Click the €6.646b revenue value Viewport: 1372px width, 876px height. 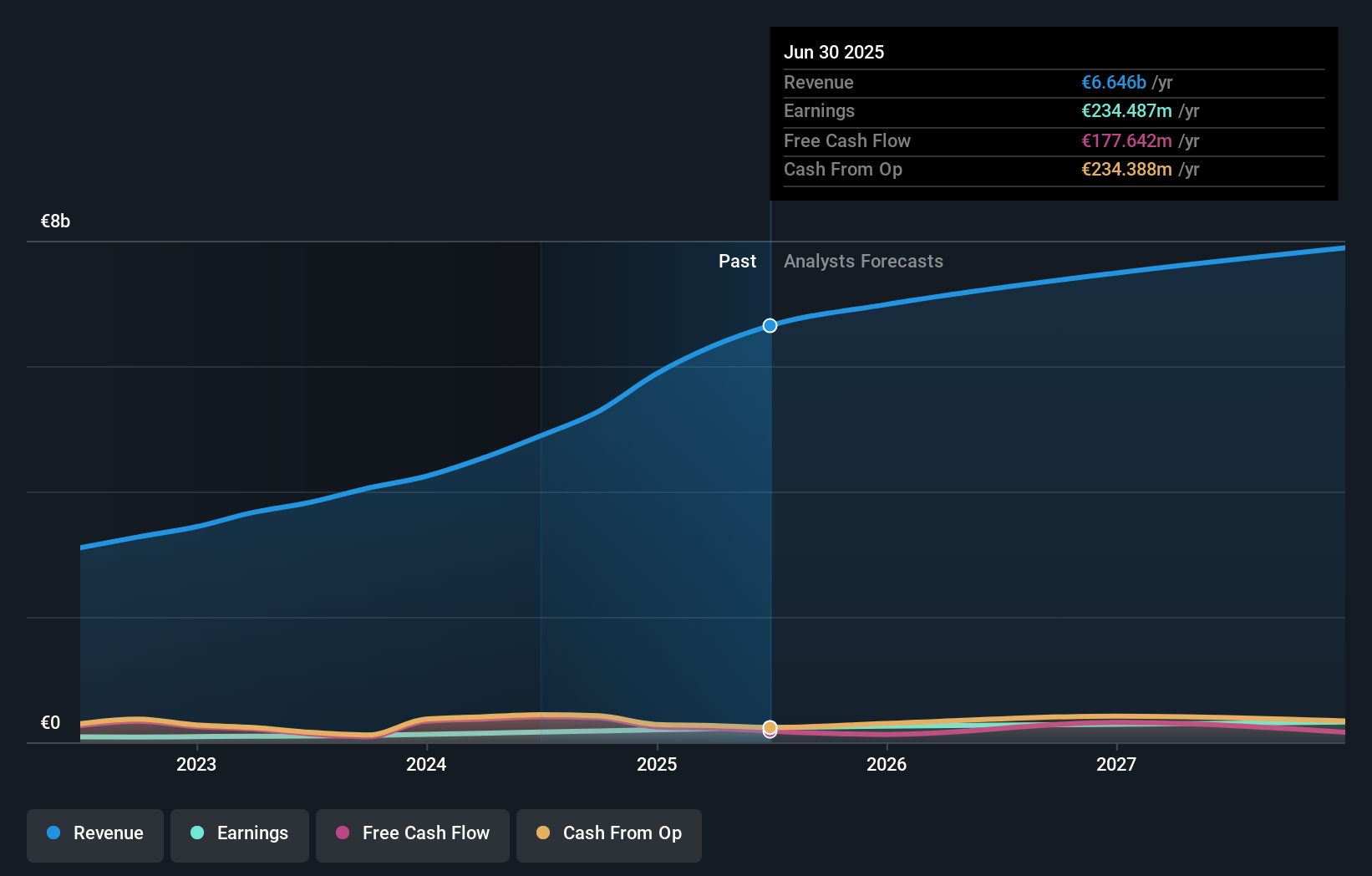click(x=1114, y=83)
